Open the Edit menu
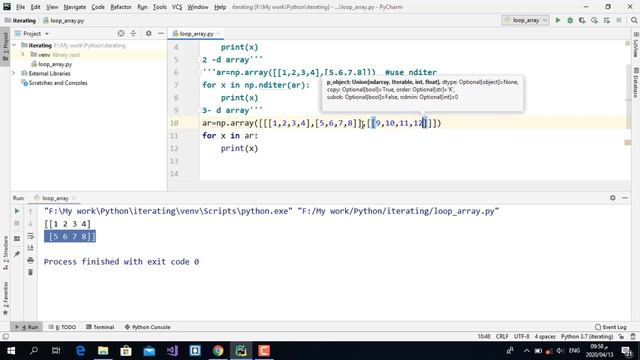This screenshot has height=360, width=640. [36, 7]
